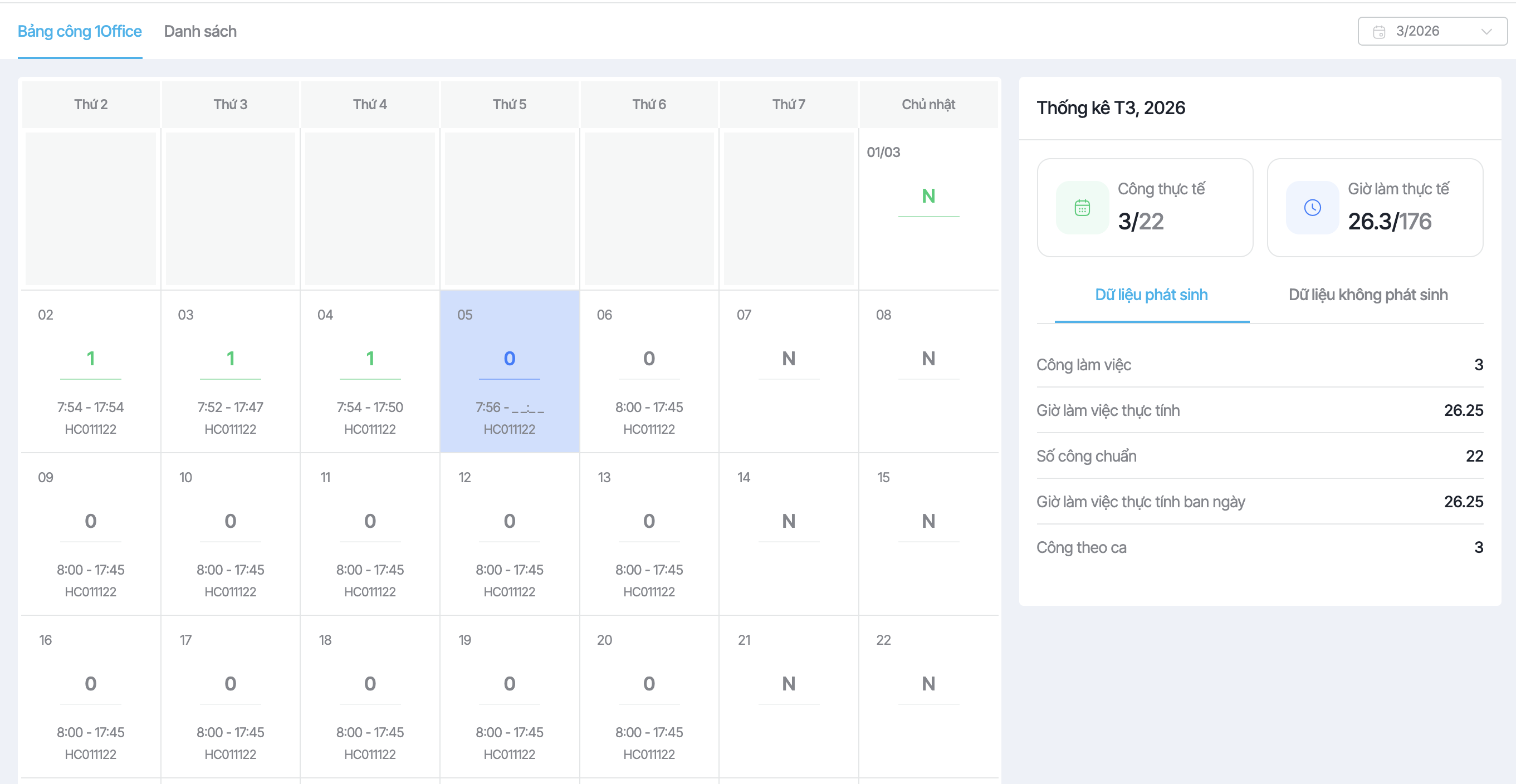This screenshot has height=784, width=1516.
Task: Click the highlighted day 05 cell
Action: [x=509, y=371]
